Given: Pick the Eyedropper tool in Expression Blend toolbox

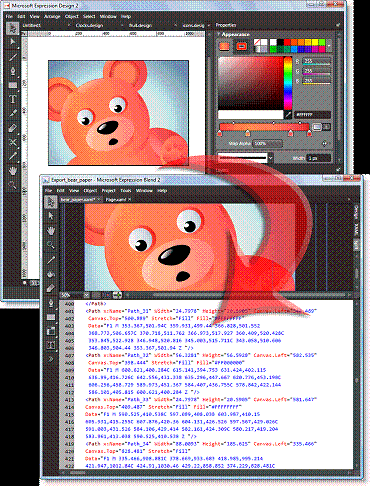Looking at the screenshot, I should pyautogui.click(x=51, y=260).
